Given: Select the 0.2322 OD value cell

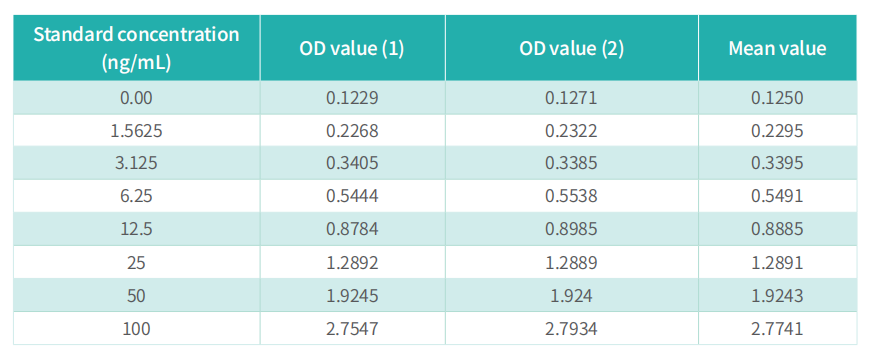Looking at the screenshot, I should point(572,131).
